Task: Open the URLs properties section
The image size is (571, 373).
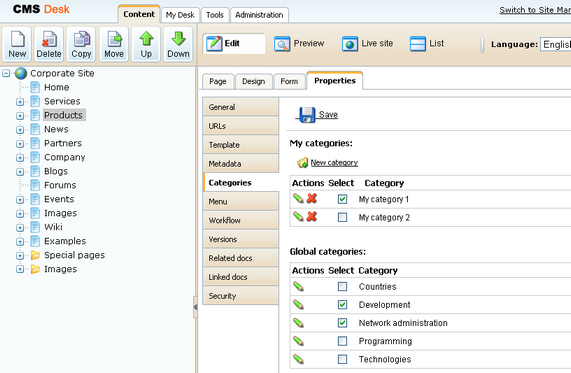Action: [x=241, y=126]
